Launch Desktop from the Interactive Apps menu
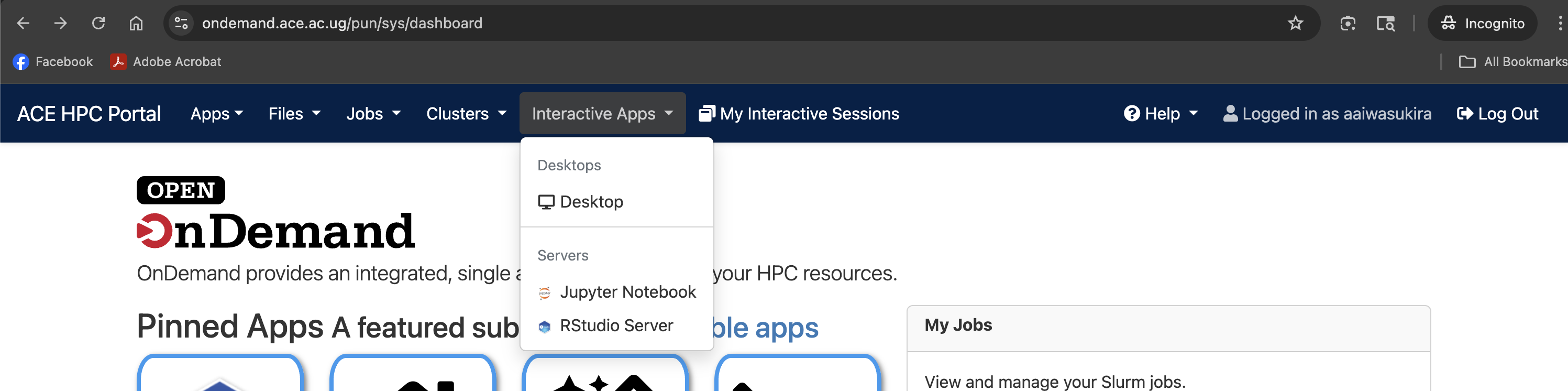This screenshot has height=391, width=1568. pyautogui.click(x=616, y=202)
